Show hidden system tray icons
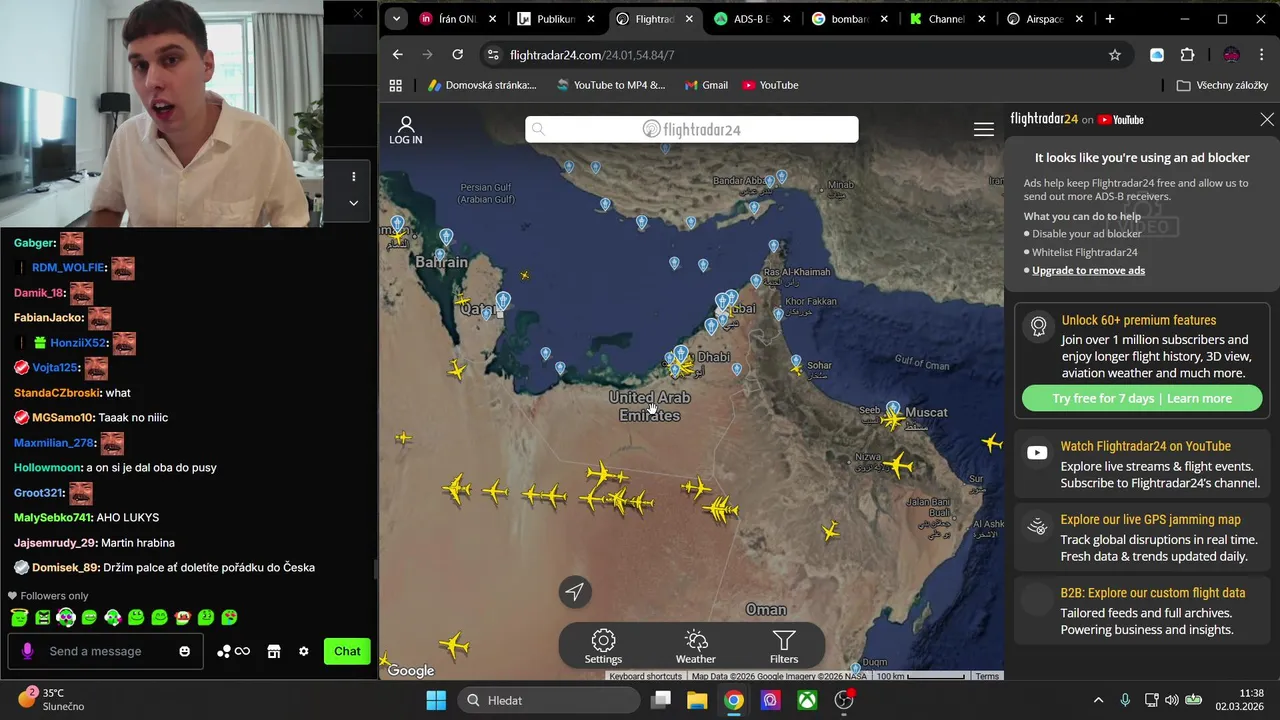Image resolution: width=1280 pixels, height=720 pixels. pos(1098,700)
